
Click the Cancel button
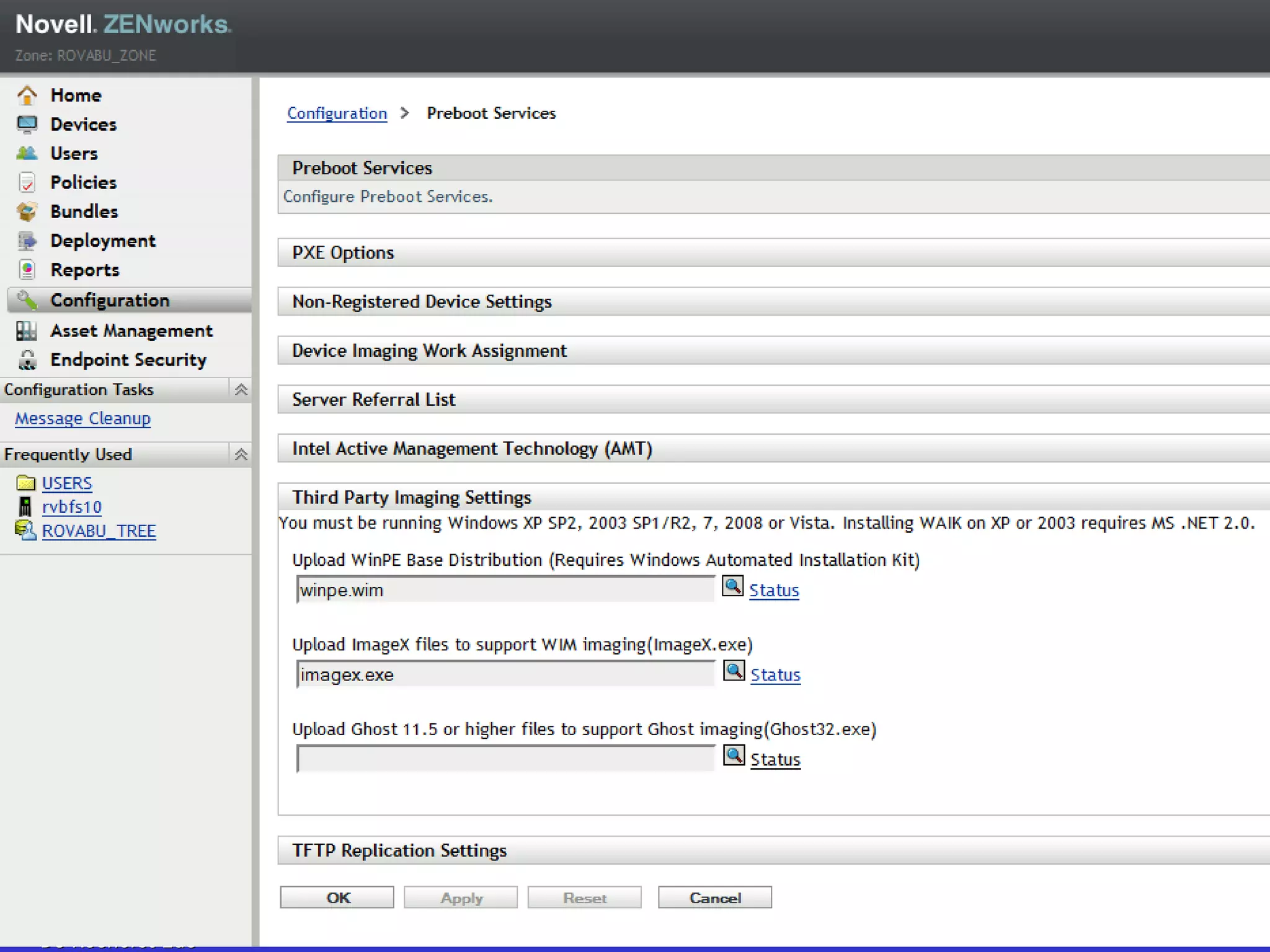coord(715,897)
